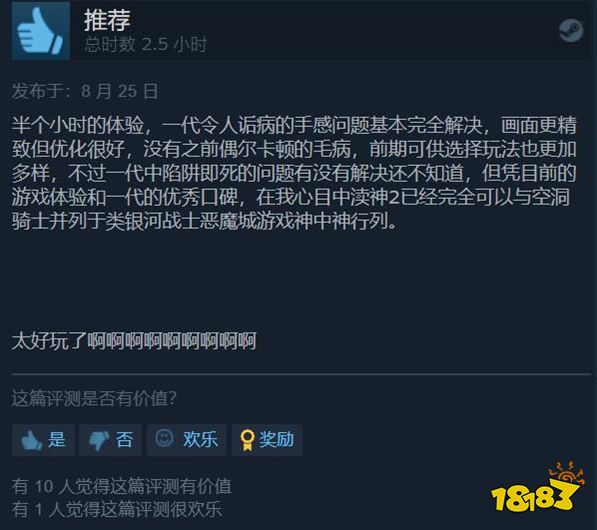Click the thumbs-up icon beside 是
597x530 pixels.
tap(32, 440)
